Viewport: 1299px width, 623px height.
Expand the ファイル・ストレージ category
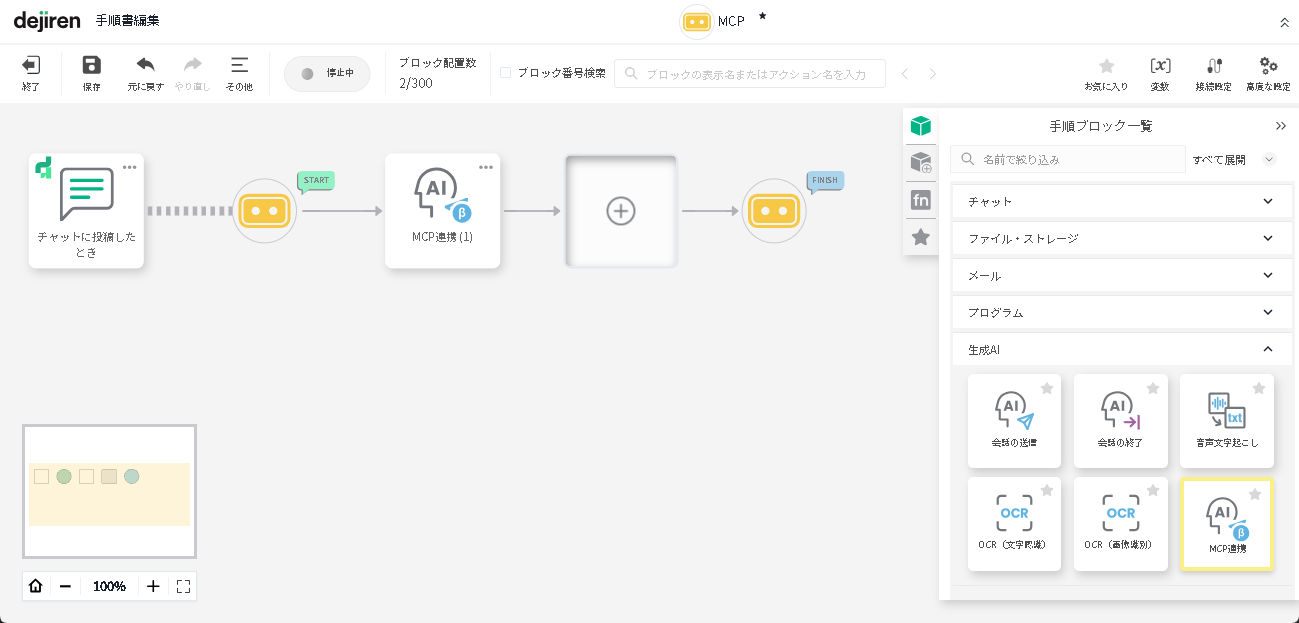[x=1120, y=239]
